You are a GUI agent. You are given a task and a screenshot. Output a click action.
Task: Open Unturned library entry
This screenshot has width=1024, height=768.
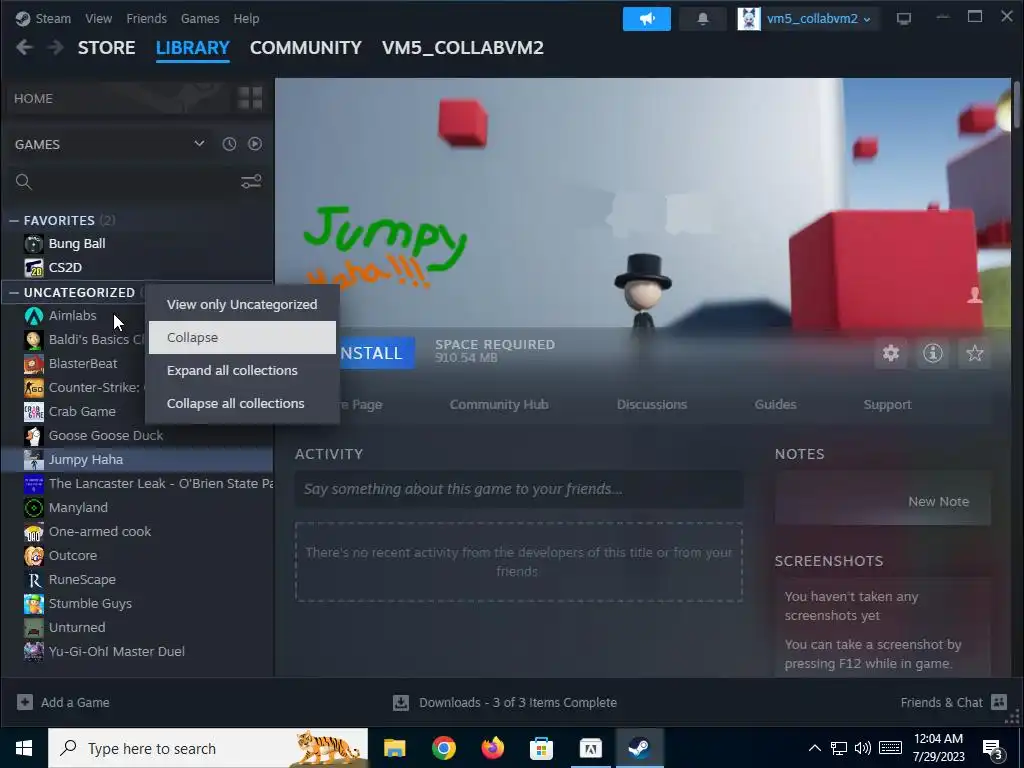coord(137,628)
